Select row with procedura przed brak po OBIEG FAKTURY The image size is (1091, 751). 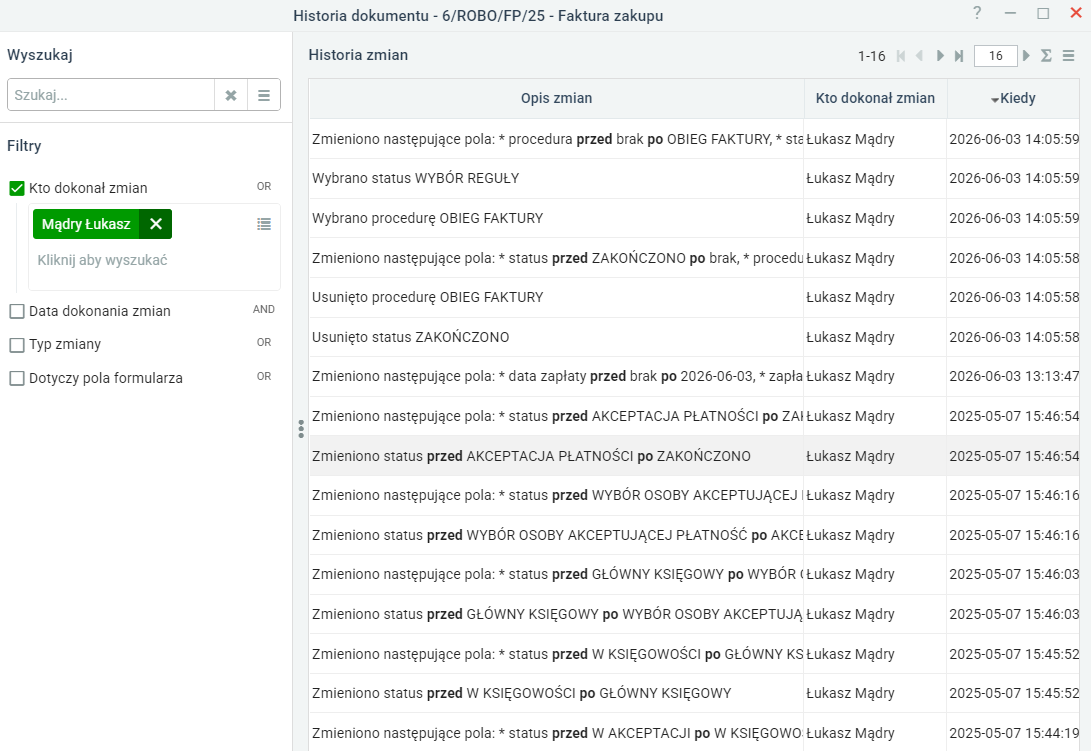(694, 139)
